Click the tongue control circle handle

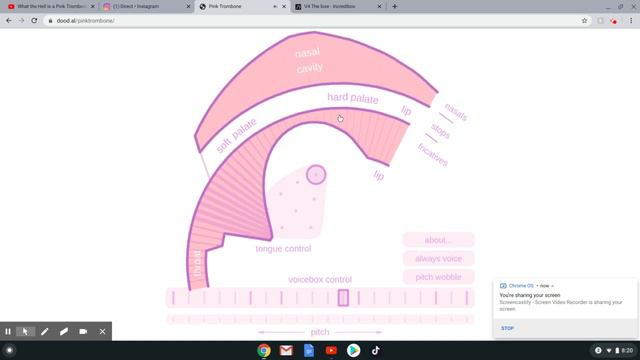[x=316, y=175]
